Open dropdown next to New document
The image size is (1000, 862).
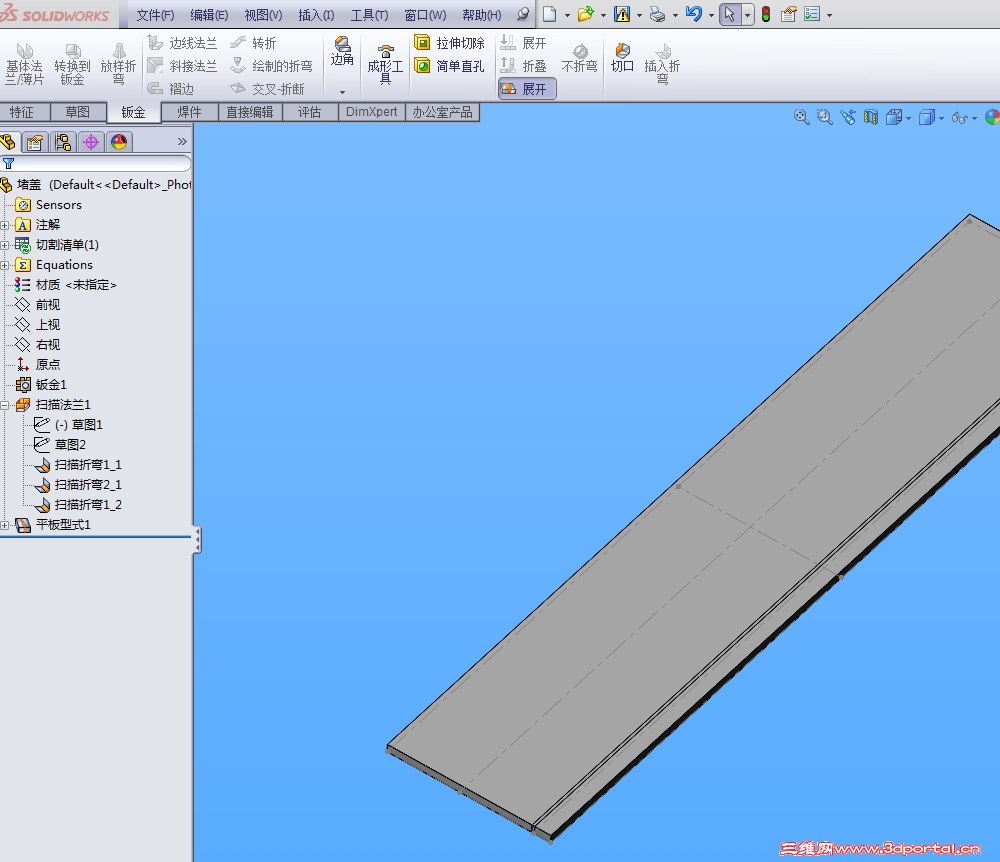[x=567, y=15]
